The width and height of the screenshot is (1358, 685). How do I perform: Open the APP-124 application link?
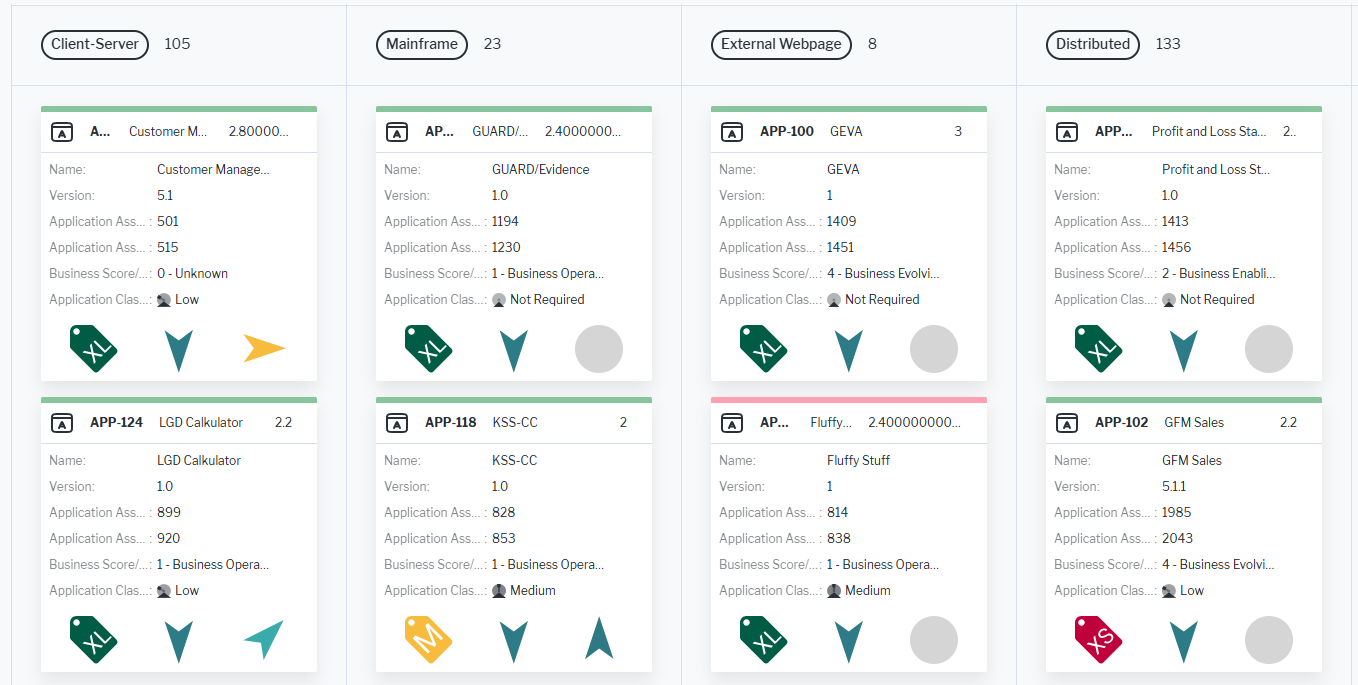coord(116,423)
